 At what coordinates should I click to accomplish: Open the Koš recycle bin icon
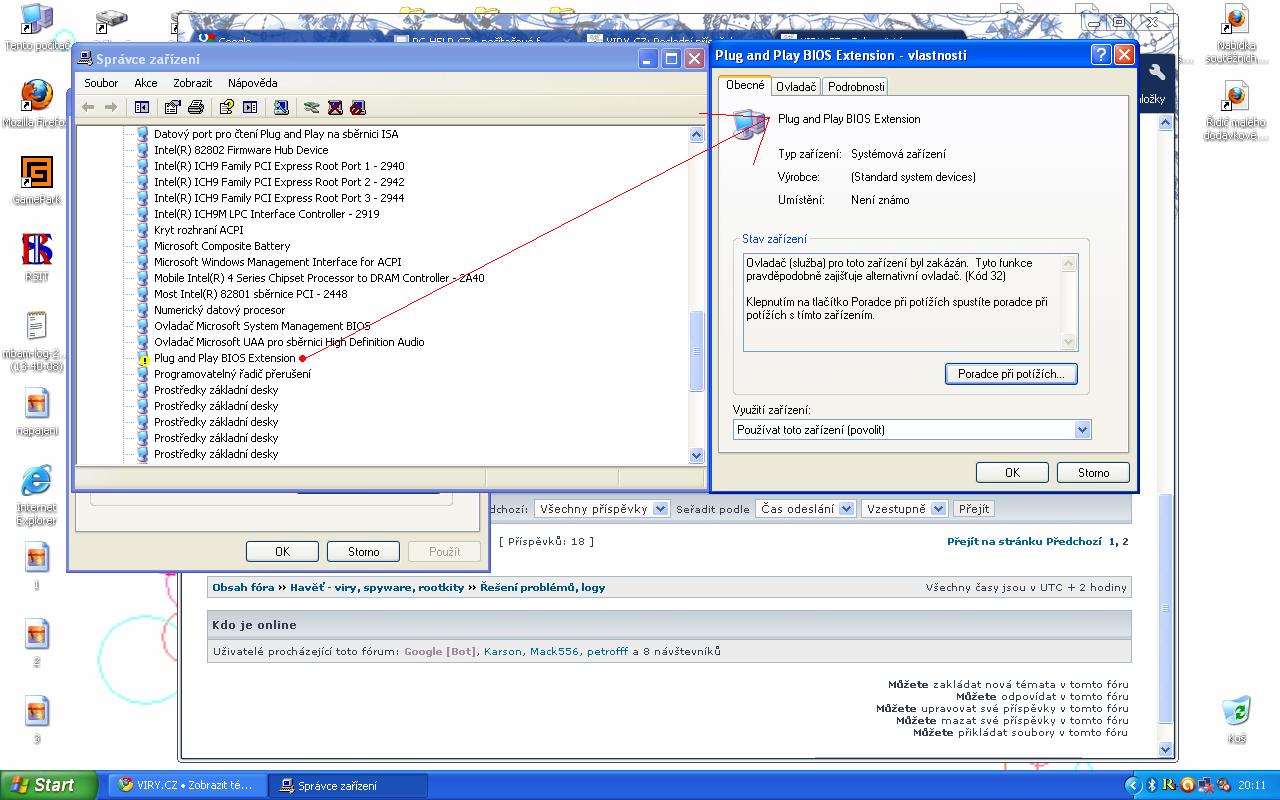[1237, 712]
